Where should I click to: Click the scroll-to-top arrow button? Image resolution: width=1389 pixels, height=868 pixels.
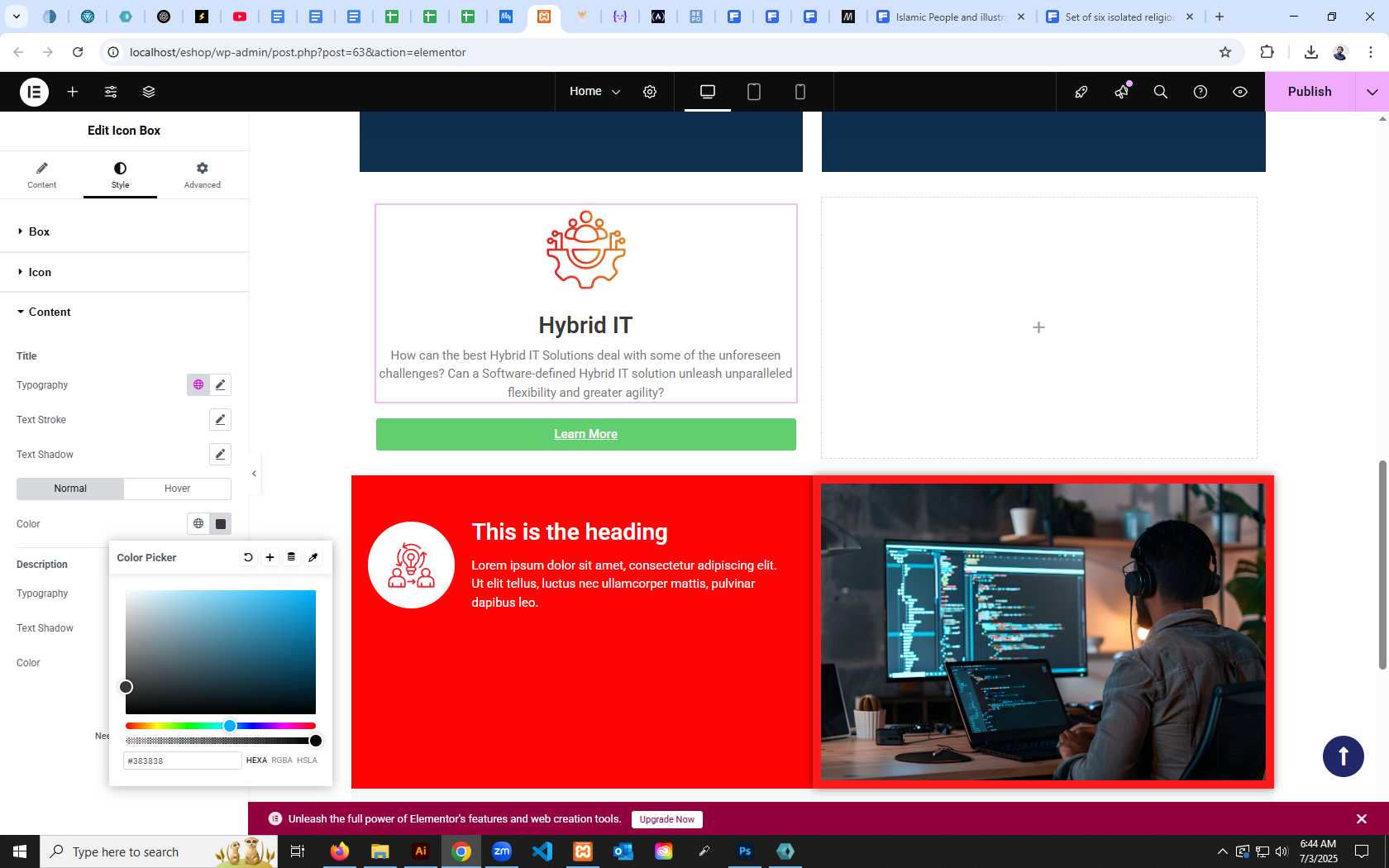pos(1343,756)
